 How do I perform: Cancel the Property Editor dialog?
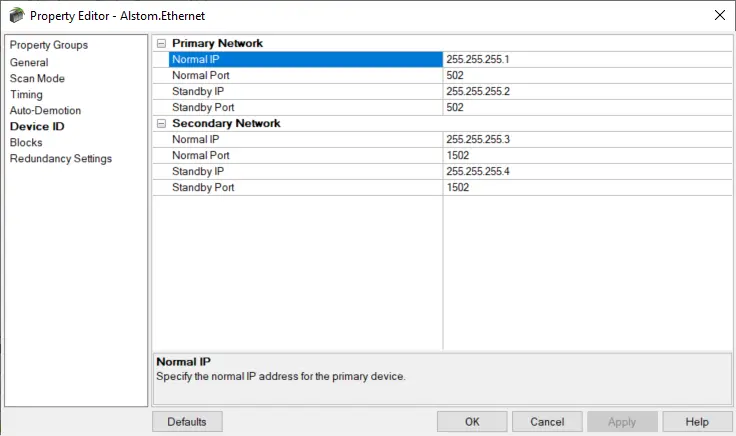547,421
